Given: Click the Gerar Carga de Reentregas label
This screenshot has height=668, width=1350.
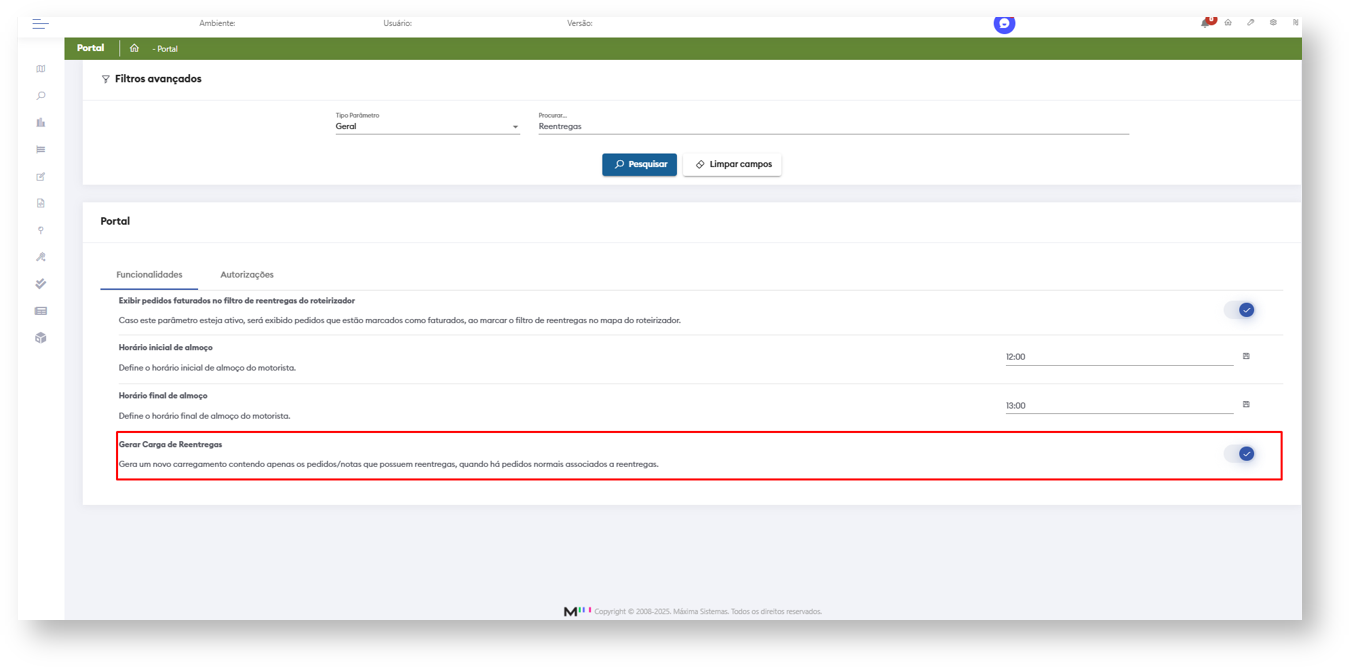Looking at the screenshot, I should coord(171,444).
